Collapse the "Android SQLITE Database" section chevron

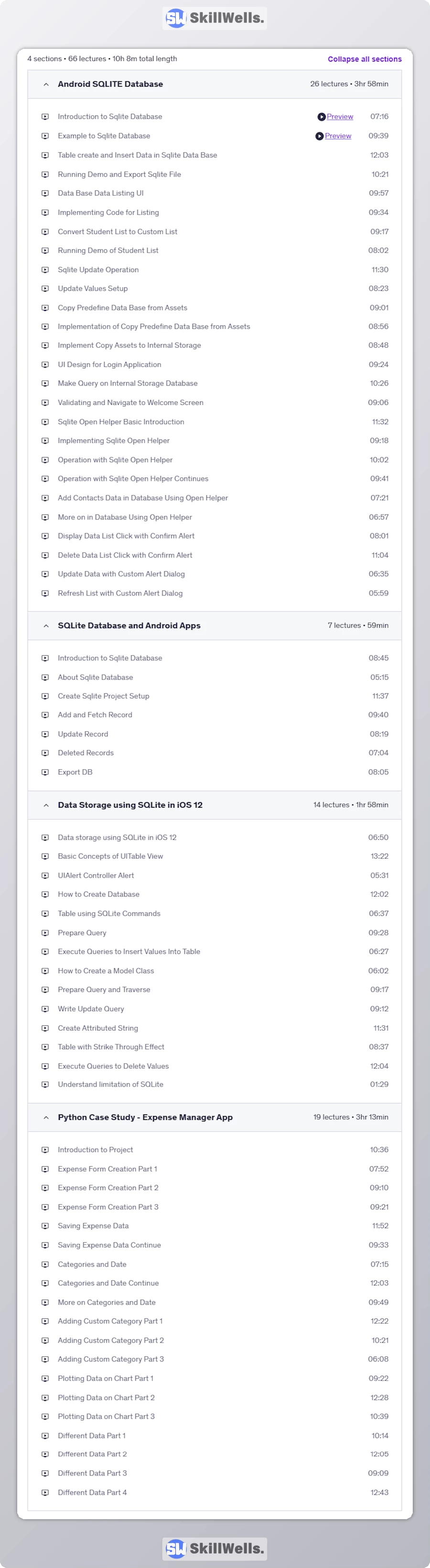tap(47, 84)
